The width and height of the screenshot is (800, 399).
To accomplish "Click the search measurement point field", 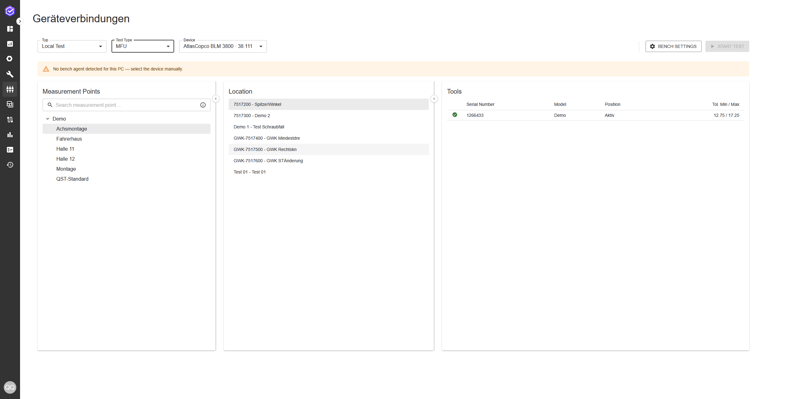I will pyautogui.click(x=127, y=105).
